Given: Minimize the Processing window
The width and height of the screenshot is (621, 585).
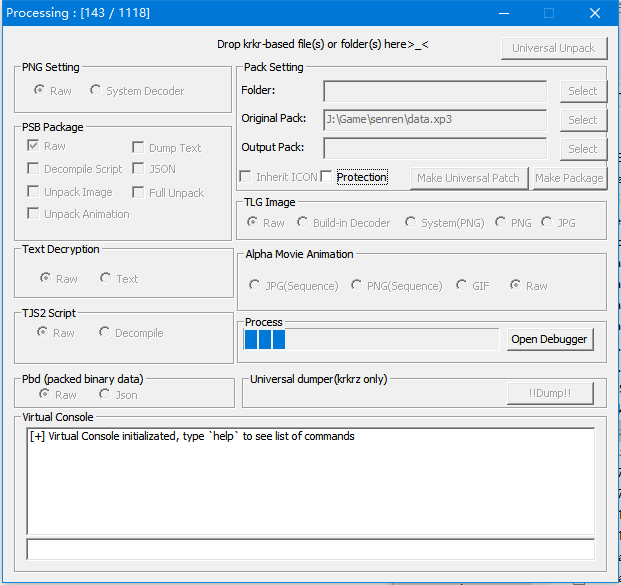Looking at the screenshot, I should (504, 13).
